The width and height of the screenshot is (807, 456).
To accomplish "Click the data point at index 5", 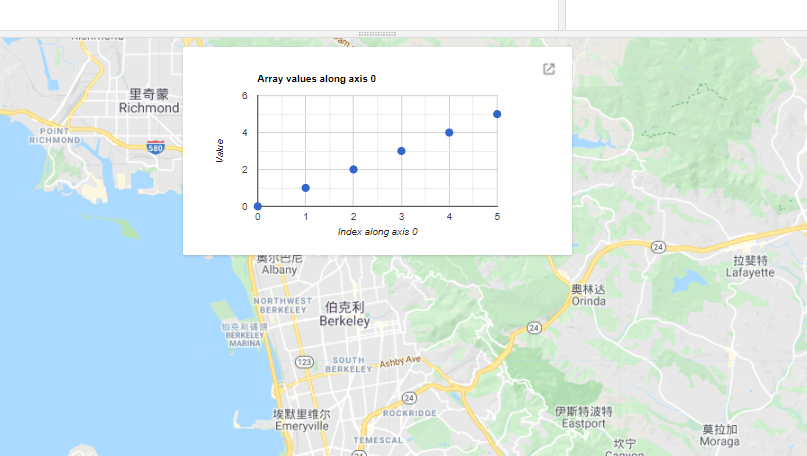I will [x=497, y=114].
